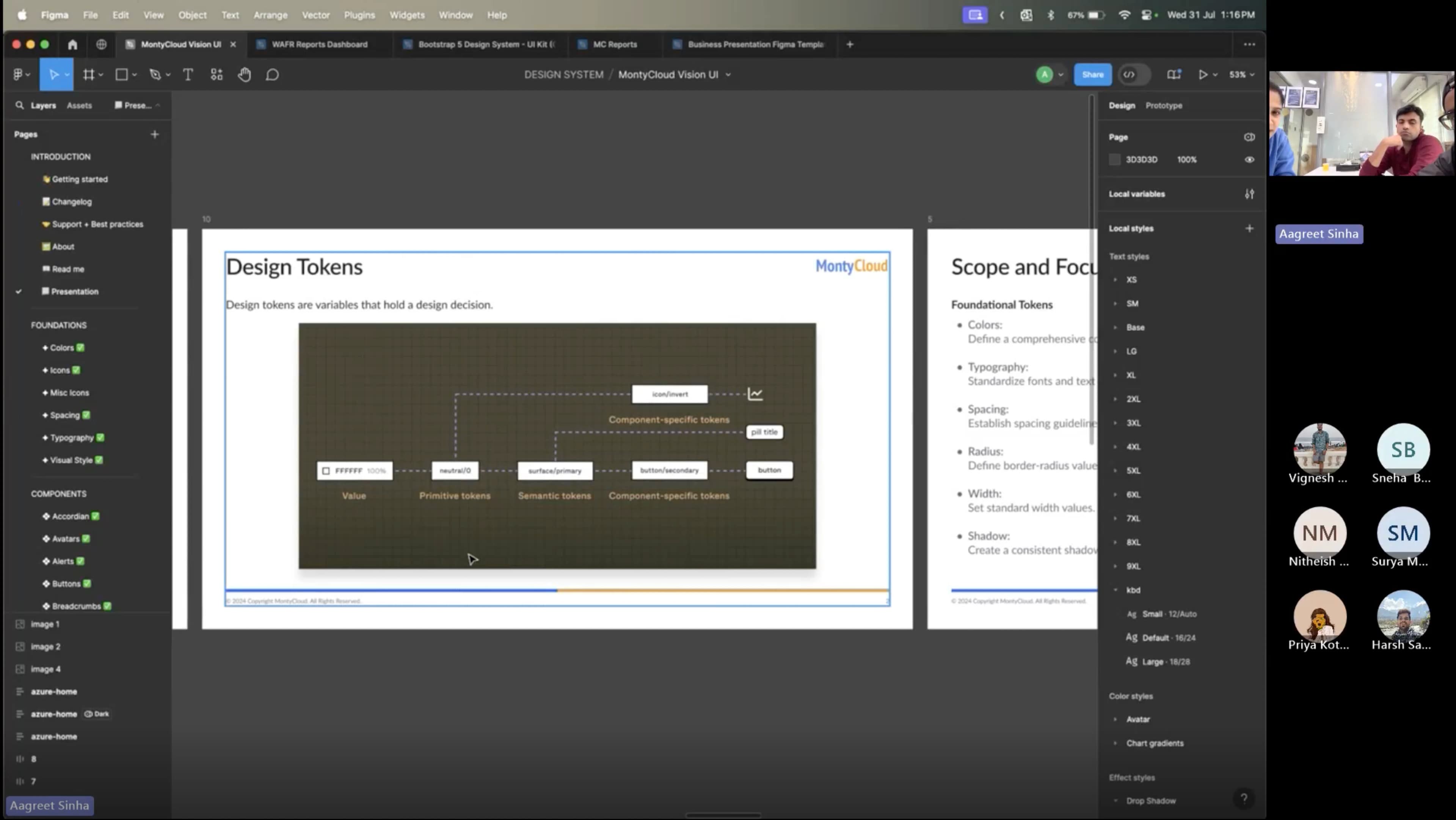The image size is (1456, 820).
Task: Select the Small 12/Auto text style
Action: pyautogui.click(x=1169, y=614)
